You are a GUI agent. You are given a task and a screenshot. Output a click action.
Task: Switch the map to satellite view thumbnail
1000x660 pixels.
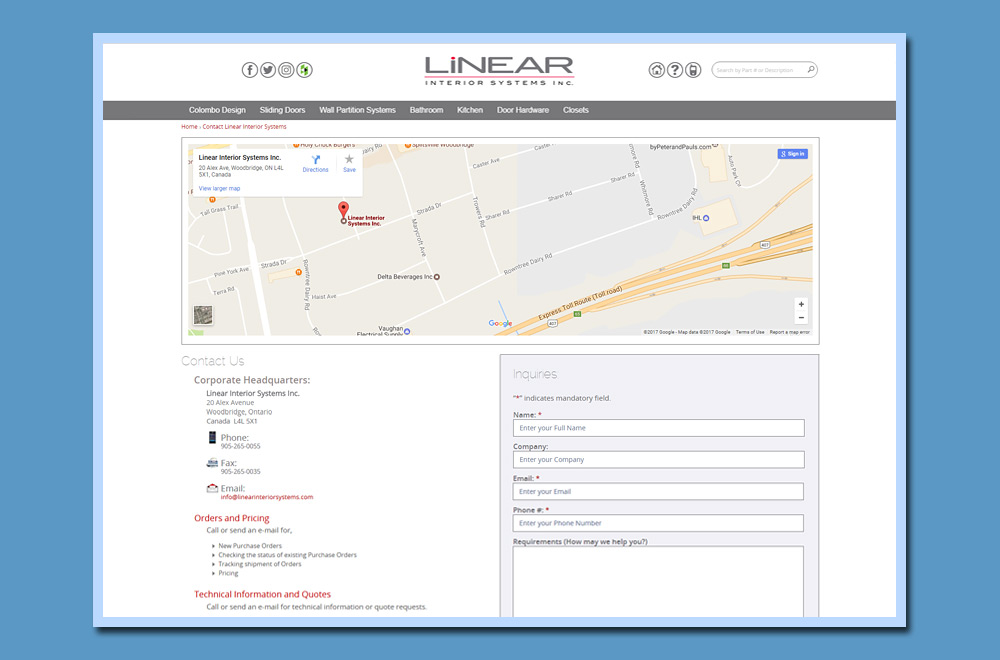click(x=203, y=315)
